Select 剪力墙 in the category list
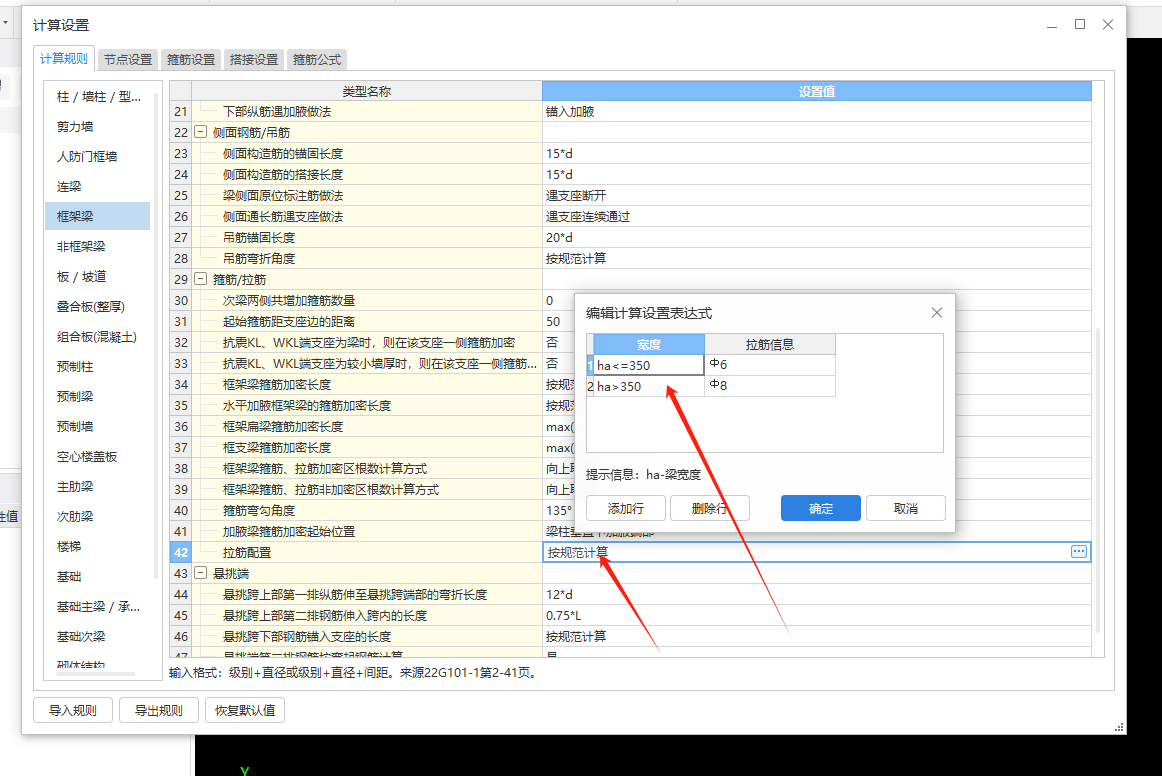Viewport: 1162px width, 776px height. pos(98,127)
